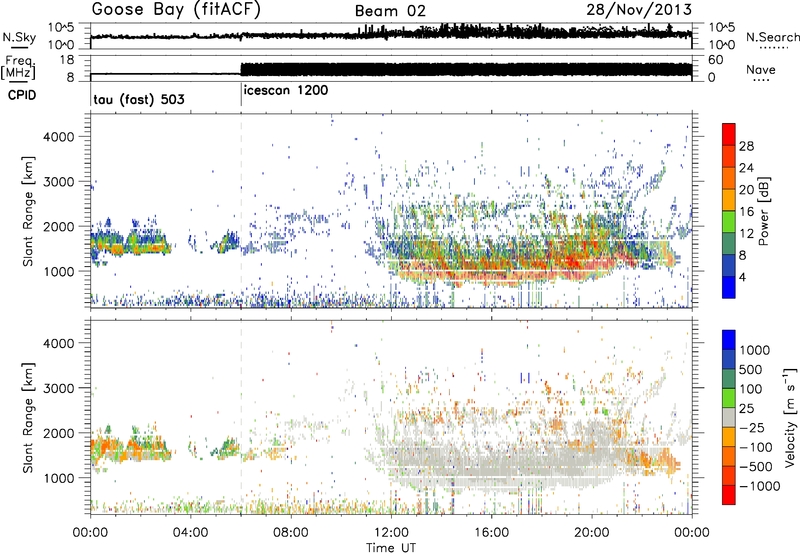Viewport: 800px width, 554px height.
Task: Click the "Time UT" axis title
Action: (391, 547)
